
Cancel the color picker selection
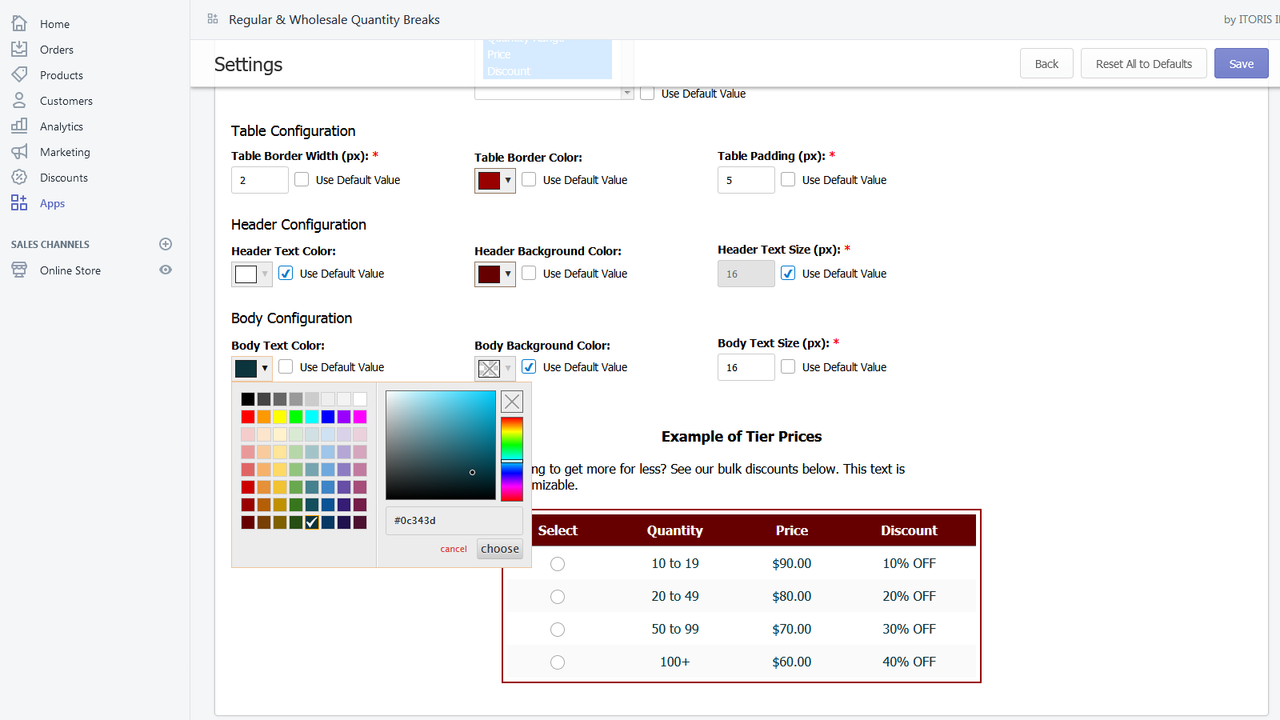tap(453, 549)
